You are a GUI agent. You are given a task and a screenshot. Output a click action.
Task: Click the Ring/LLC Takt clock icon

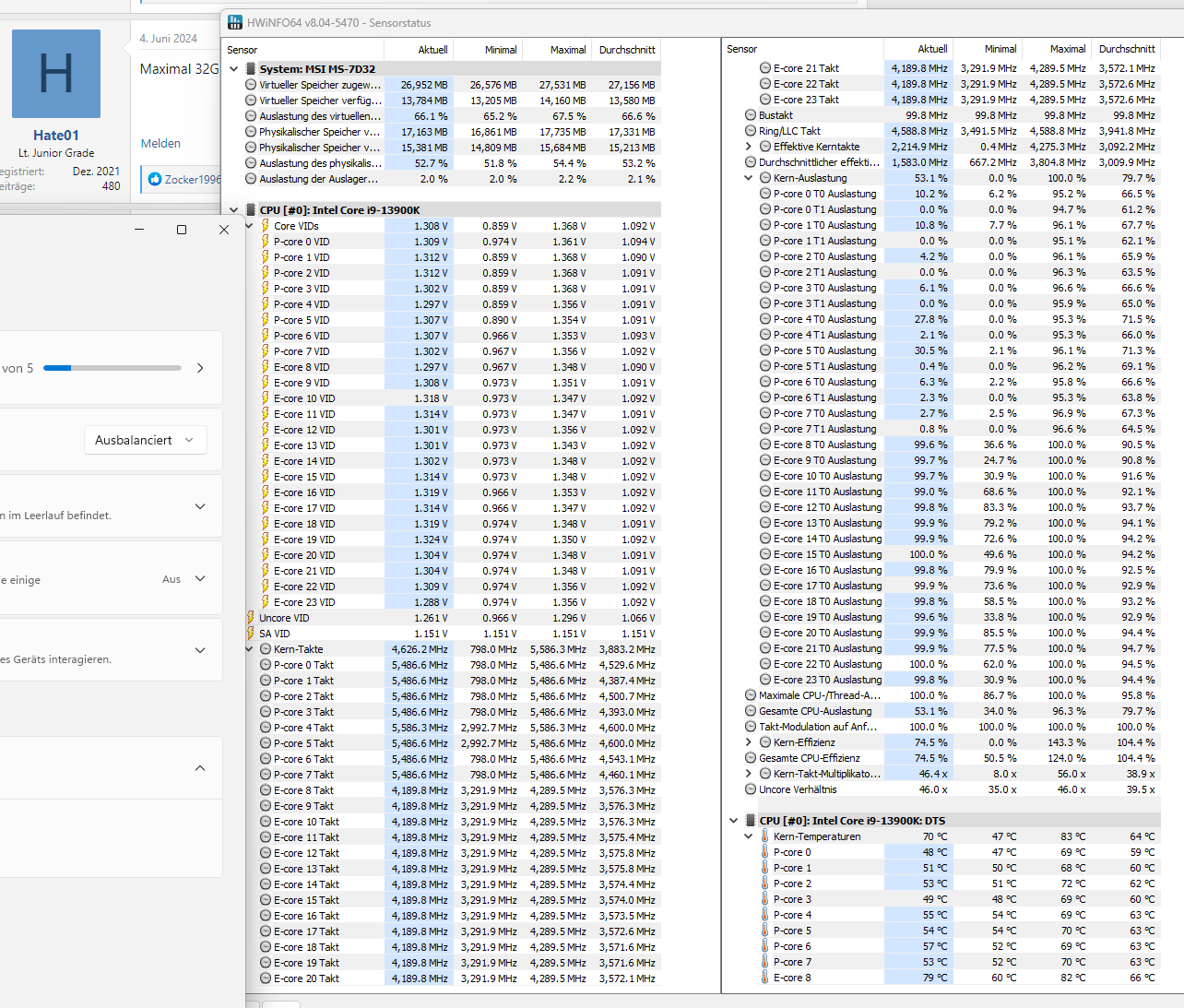coord(751,130)
